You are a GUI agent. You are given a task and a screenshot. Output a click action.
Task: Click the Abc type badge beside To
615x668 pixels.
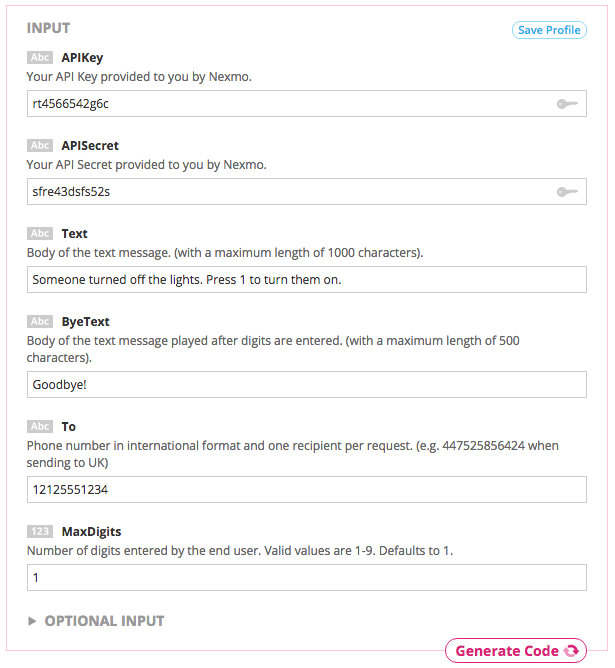coord(40,426)
